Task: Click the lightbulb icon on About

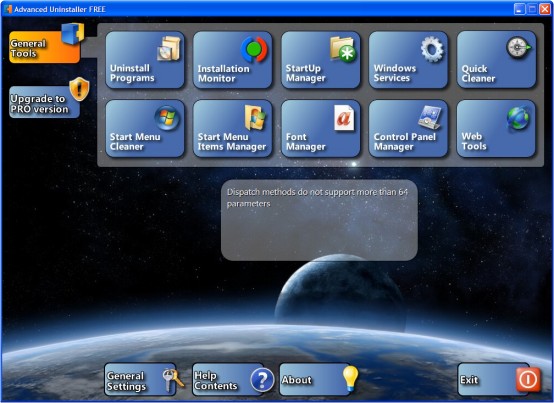Action: (350, 378)
